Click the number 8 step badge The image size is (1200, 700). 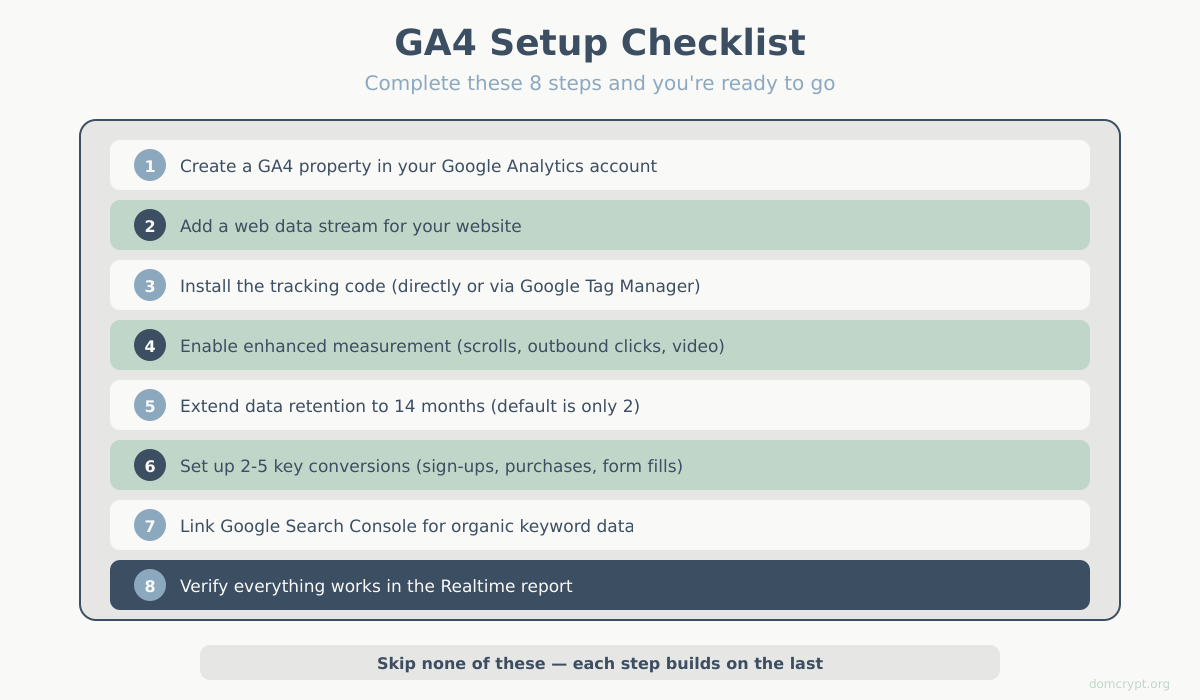[150, 585]
